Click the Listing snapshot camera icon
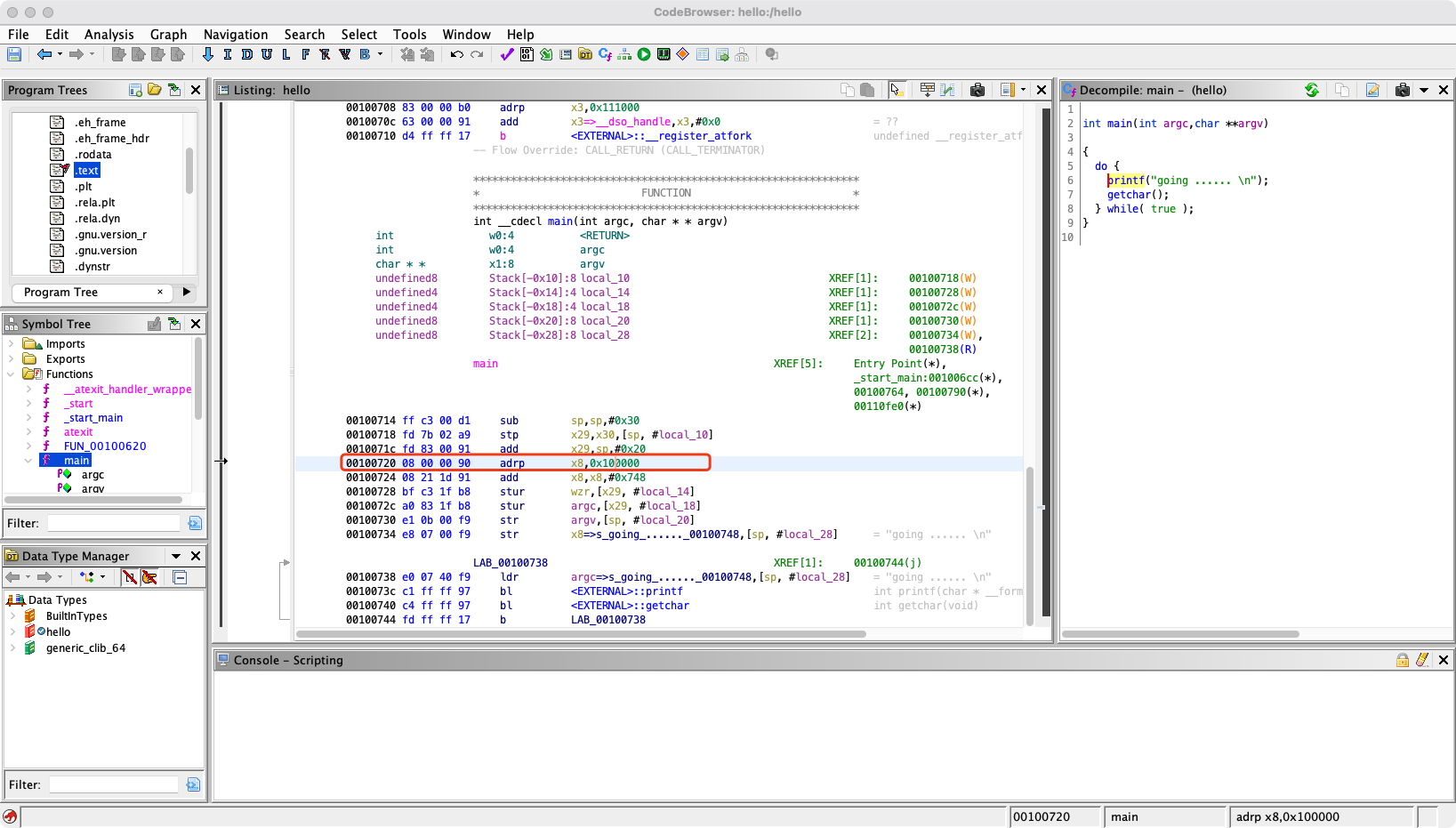This screenshot has width=1456, height=828. point(977,90)
